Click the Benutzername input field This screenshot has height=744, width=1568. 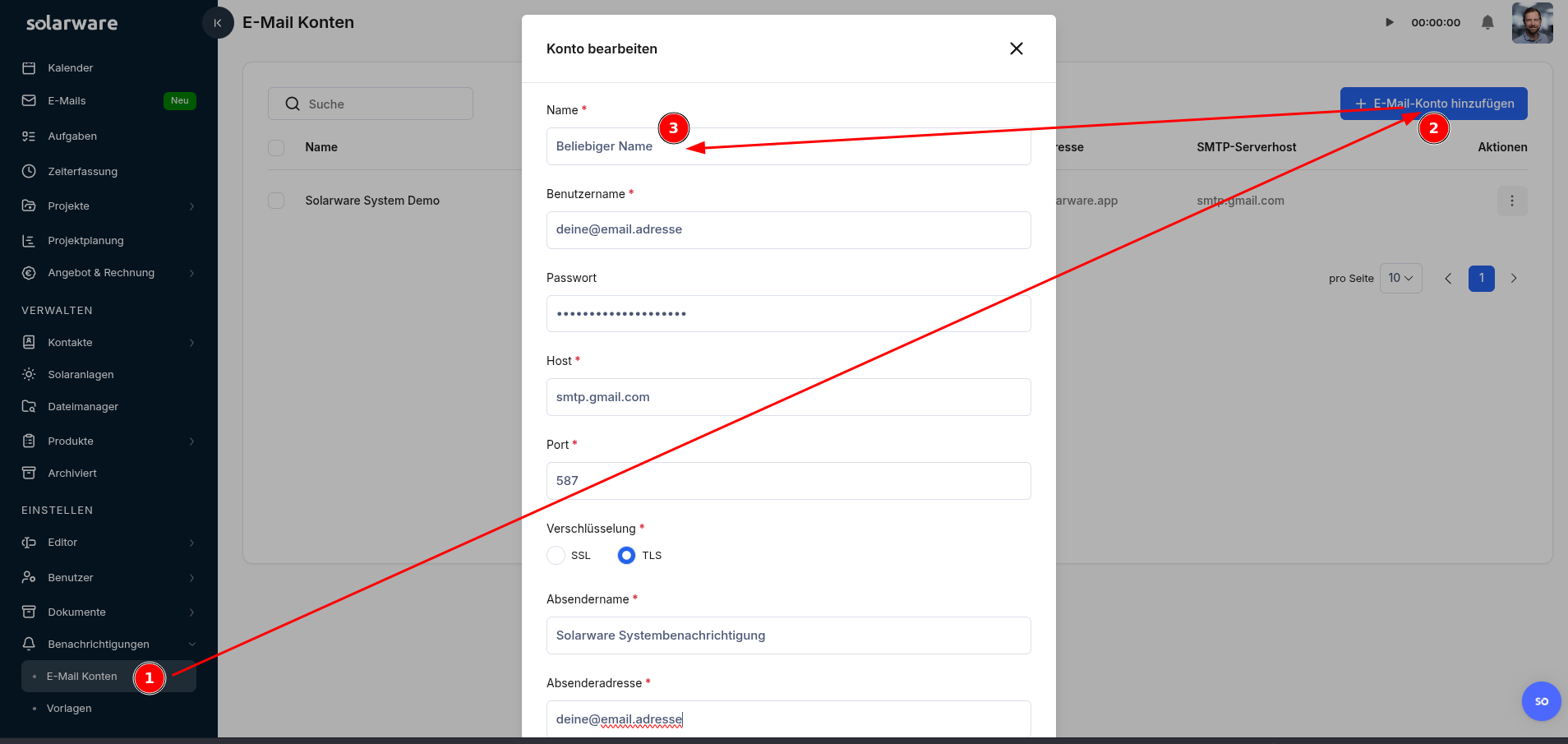tap(789, 229)
